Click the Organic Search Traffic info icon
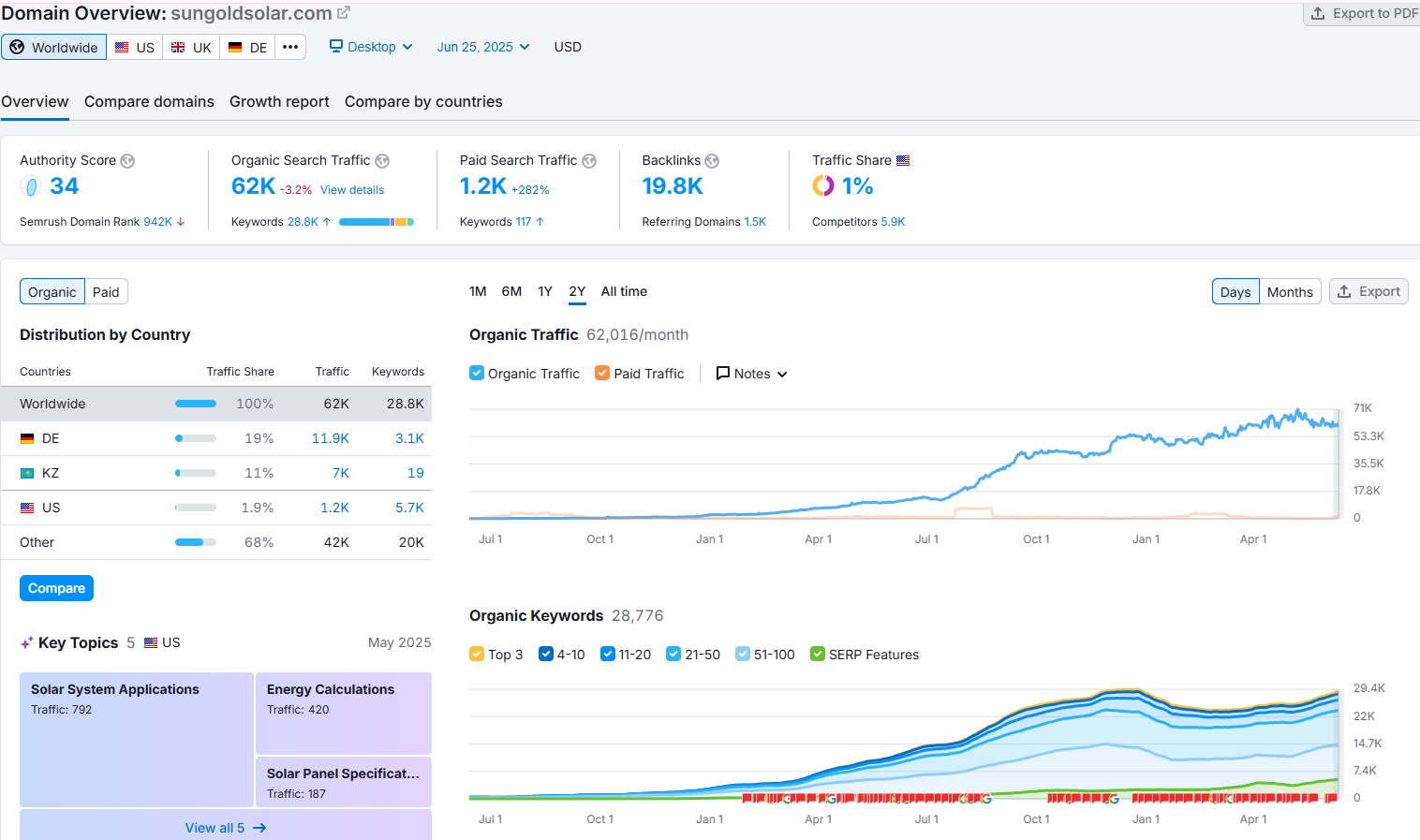 click(x=382, y=161)
